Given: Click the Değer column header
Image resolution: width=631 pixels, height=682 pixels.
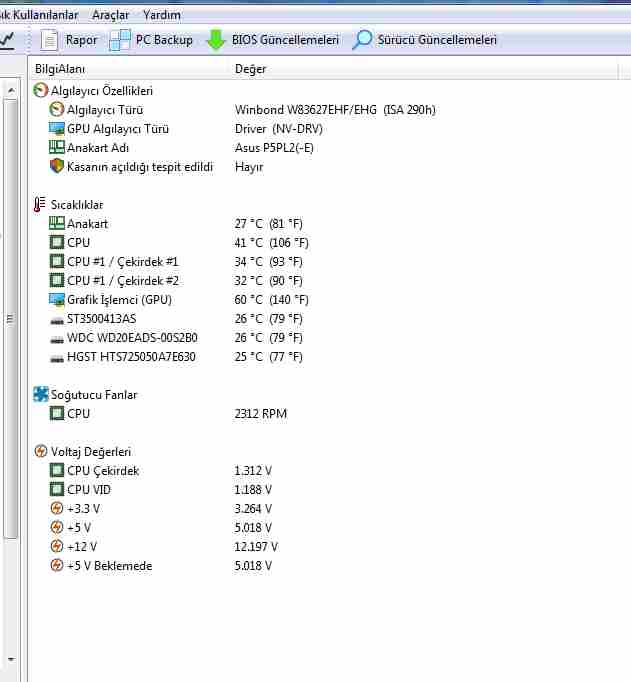Looking at the screenshot, I should click(250, 69).
